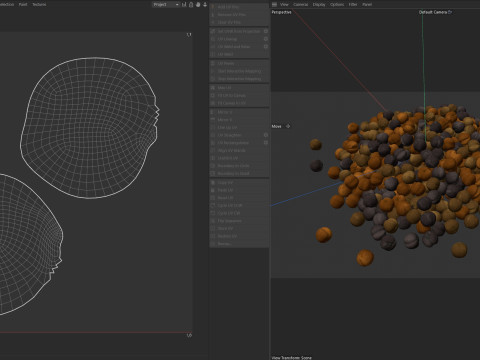This screenshot has width=480, height=360.
Task: Click the Remove UV Pins command icon
Action: (x=213, y=15)
